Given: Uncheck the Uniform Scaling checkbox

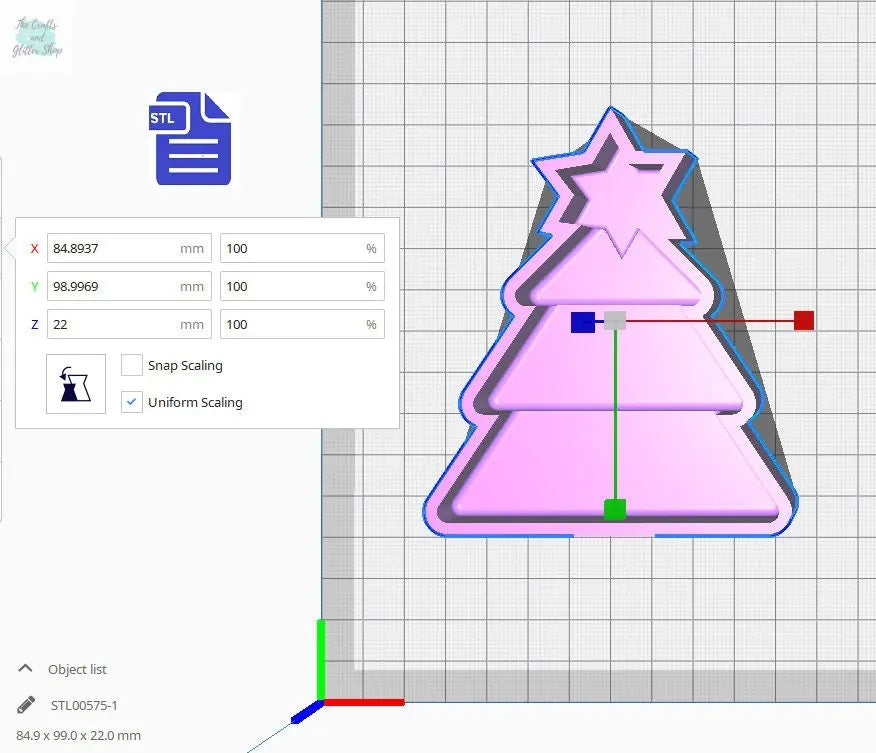Looking at the screenshot, I should (131, 402).
